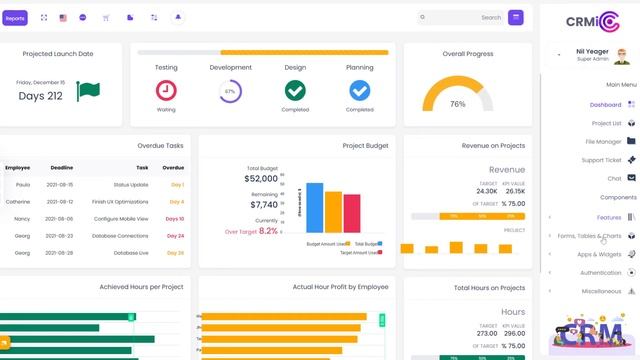This screenshot has width=640, height=360.
Task: Click the Finish UX Optimizations task
Action: coord(120,202)
